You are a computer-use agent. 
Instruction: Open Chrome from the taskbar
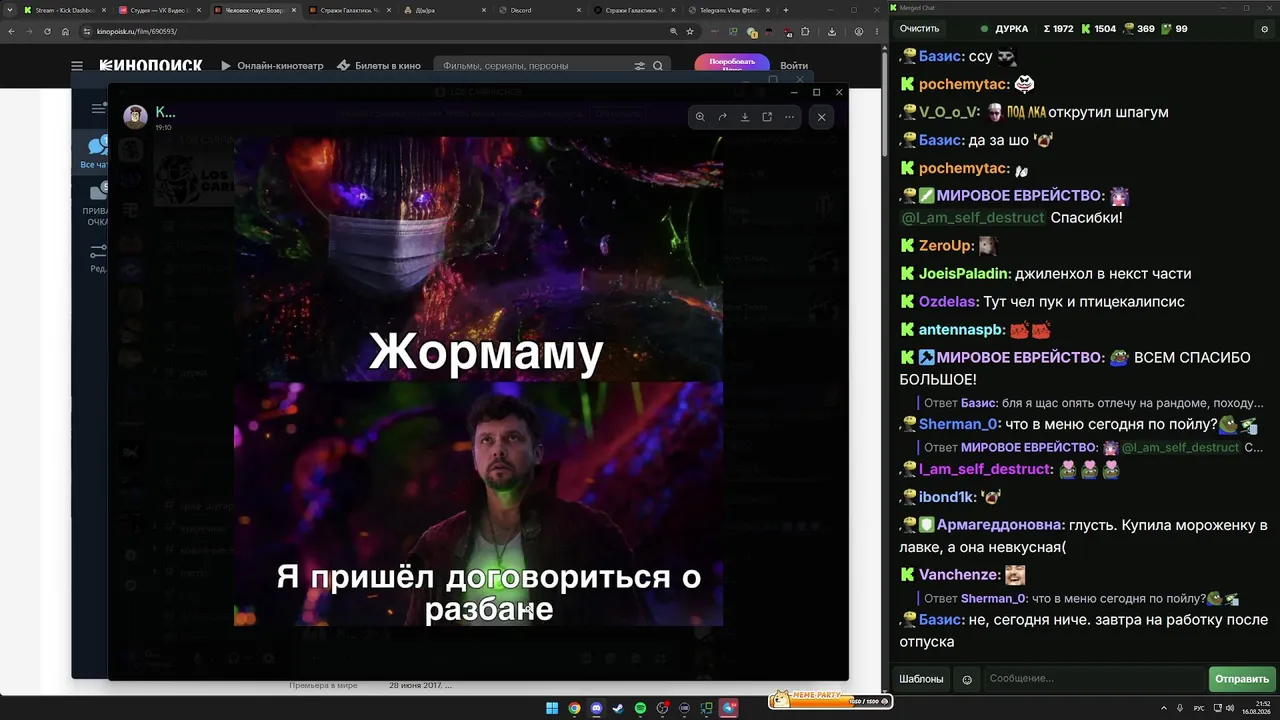pos(574,708)
